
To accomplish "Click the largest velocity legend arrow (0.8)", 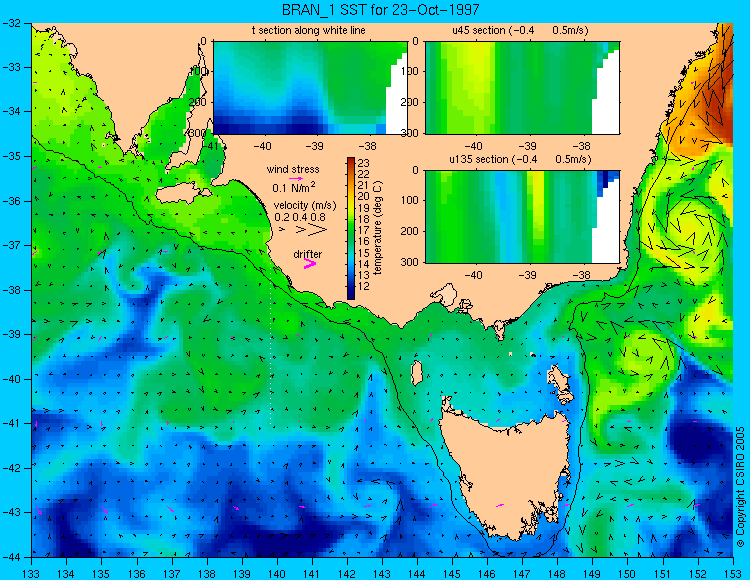I will pyautogui.click(x=317, y=230).
